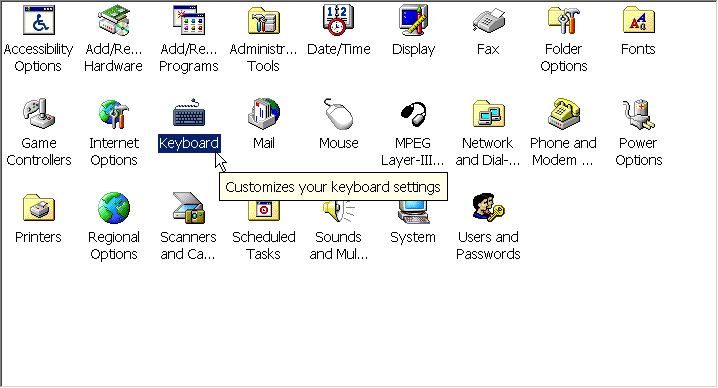The height and width of the screenshot is (388, 718).
Task: Click the highlighted Keyboard icon
Action: pyautogui.click(x=188, y=113)
